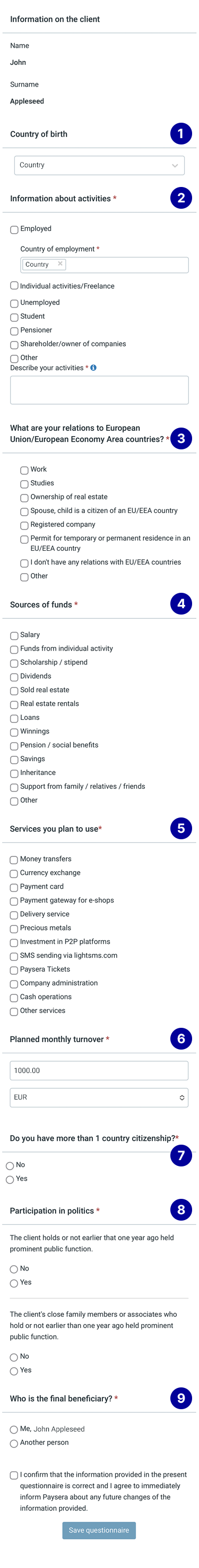Click the number 8 badge at politics section
The width and height of the screenshot is (199, 1568).
click(x=181, y=1209)
